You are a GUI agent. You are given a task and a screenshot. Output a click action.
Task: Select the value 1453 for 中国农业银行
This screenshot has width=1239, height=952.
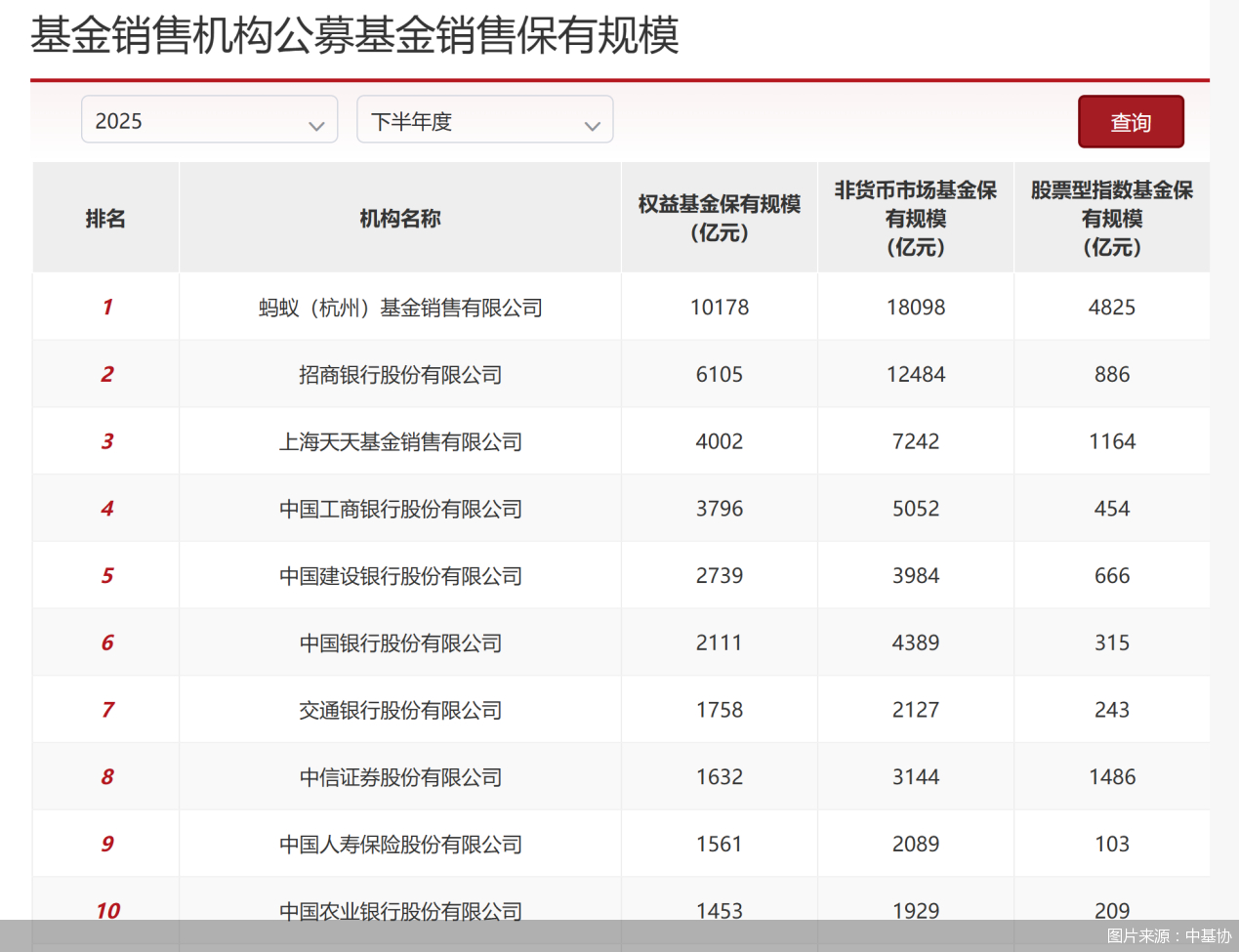point(719,910)
